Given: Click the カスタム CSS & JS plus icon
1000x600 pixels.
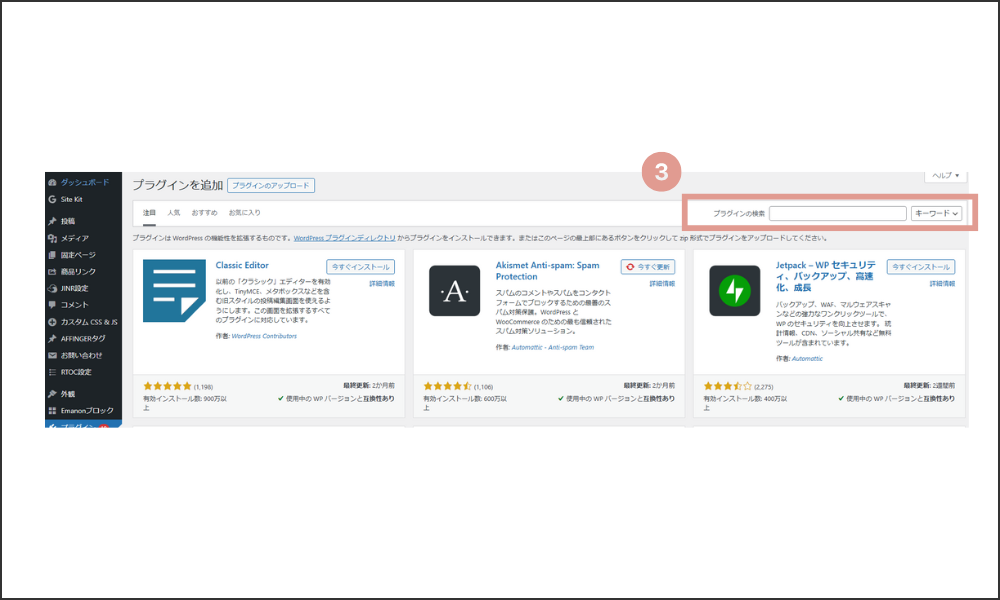Looking at the screenshot, I should (52, 322).
